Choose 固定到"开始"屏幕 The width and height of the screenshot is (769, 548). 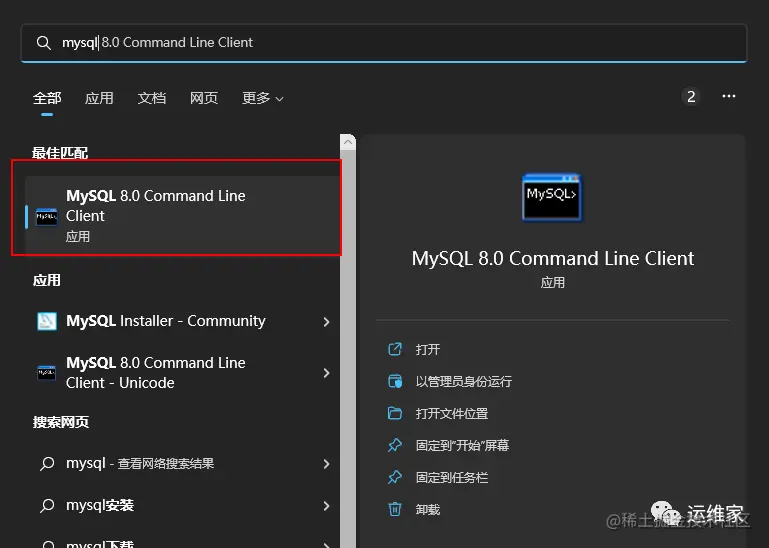[462, 445]
